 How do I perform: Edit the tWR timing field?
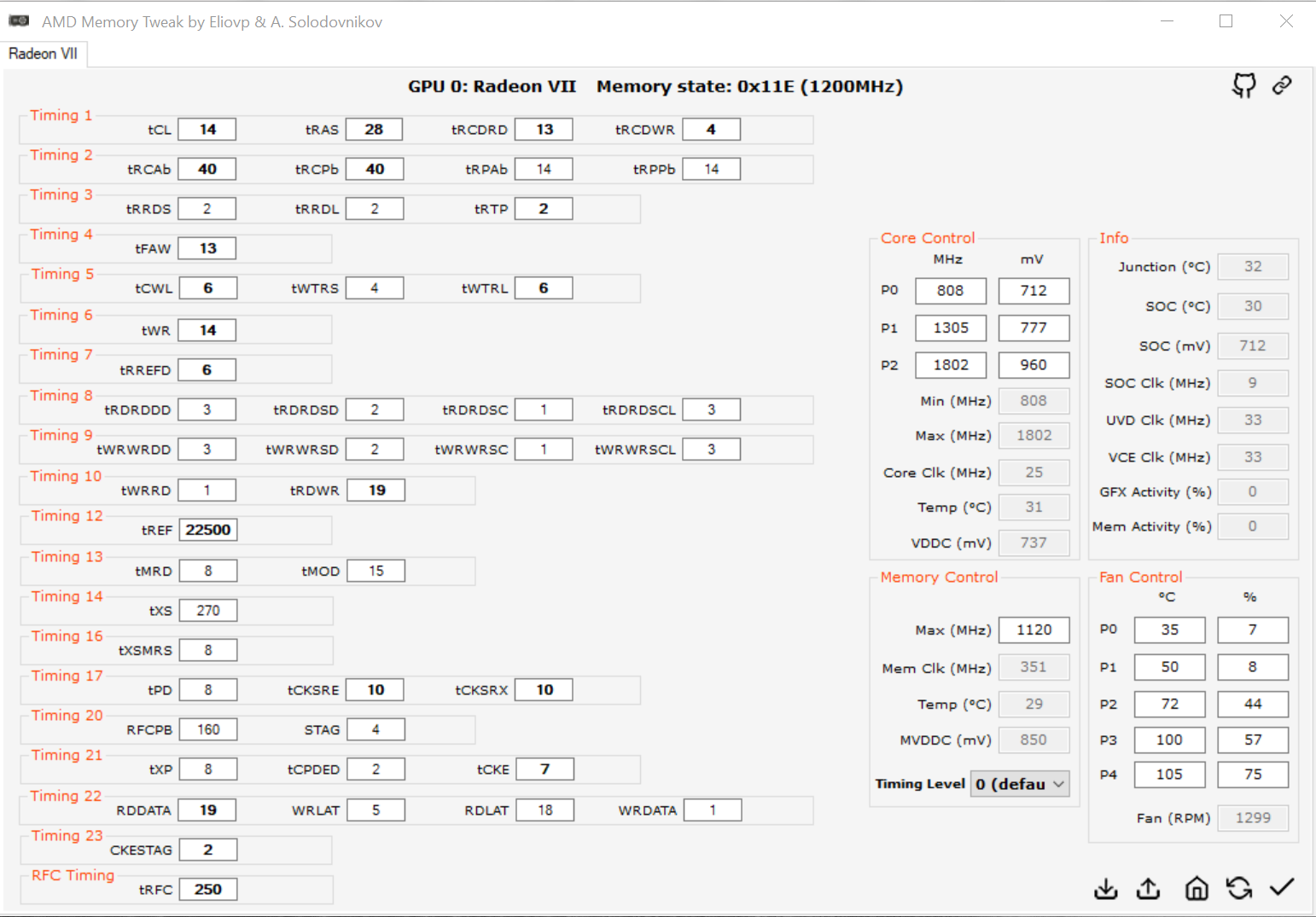pyautogui.click(x=207, y=330)
